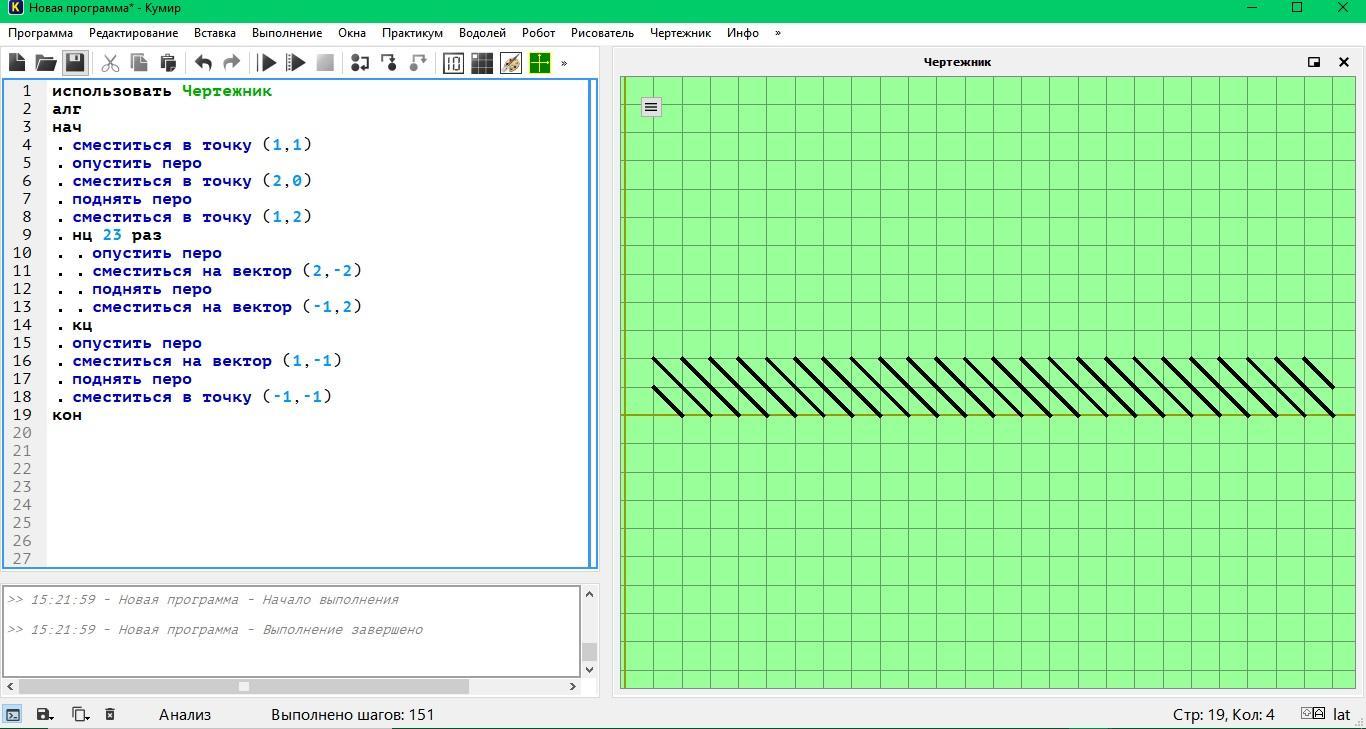Step out of algorithm

pos(418,63)
